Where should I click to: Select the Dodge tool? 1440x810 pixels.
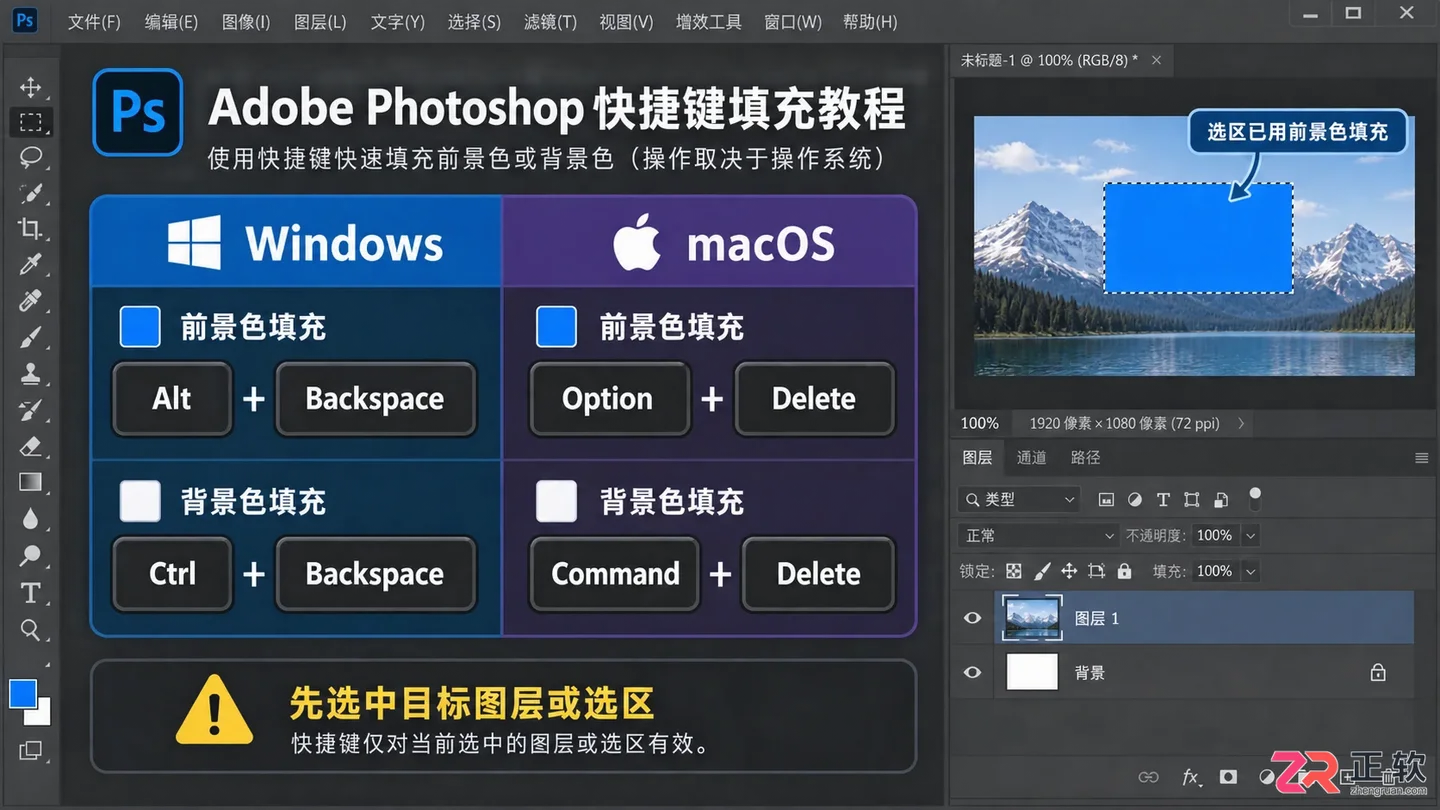(30, 555)
